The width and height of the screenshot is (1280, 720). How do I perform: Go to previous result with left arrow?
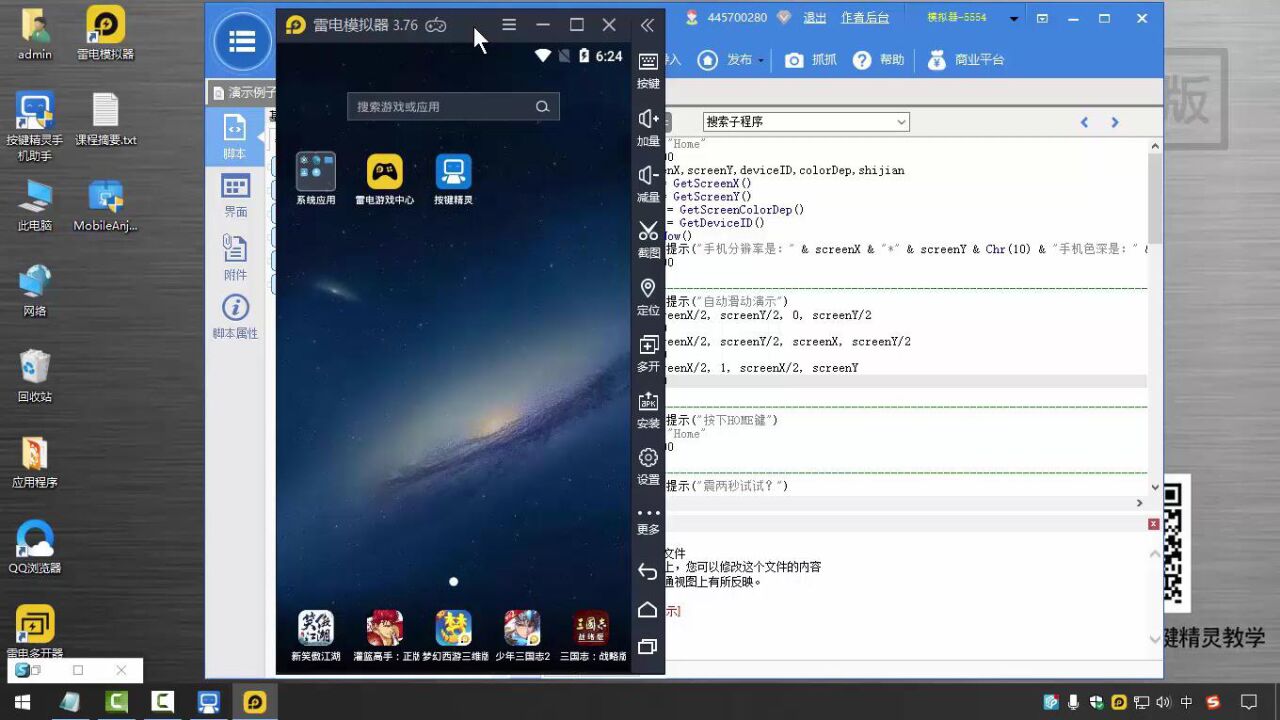[x=1084, y=122]
